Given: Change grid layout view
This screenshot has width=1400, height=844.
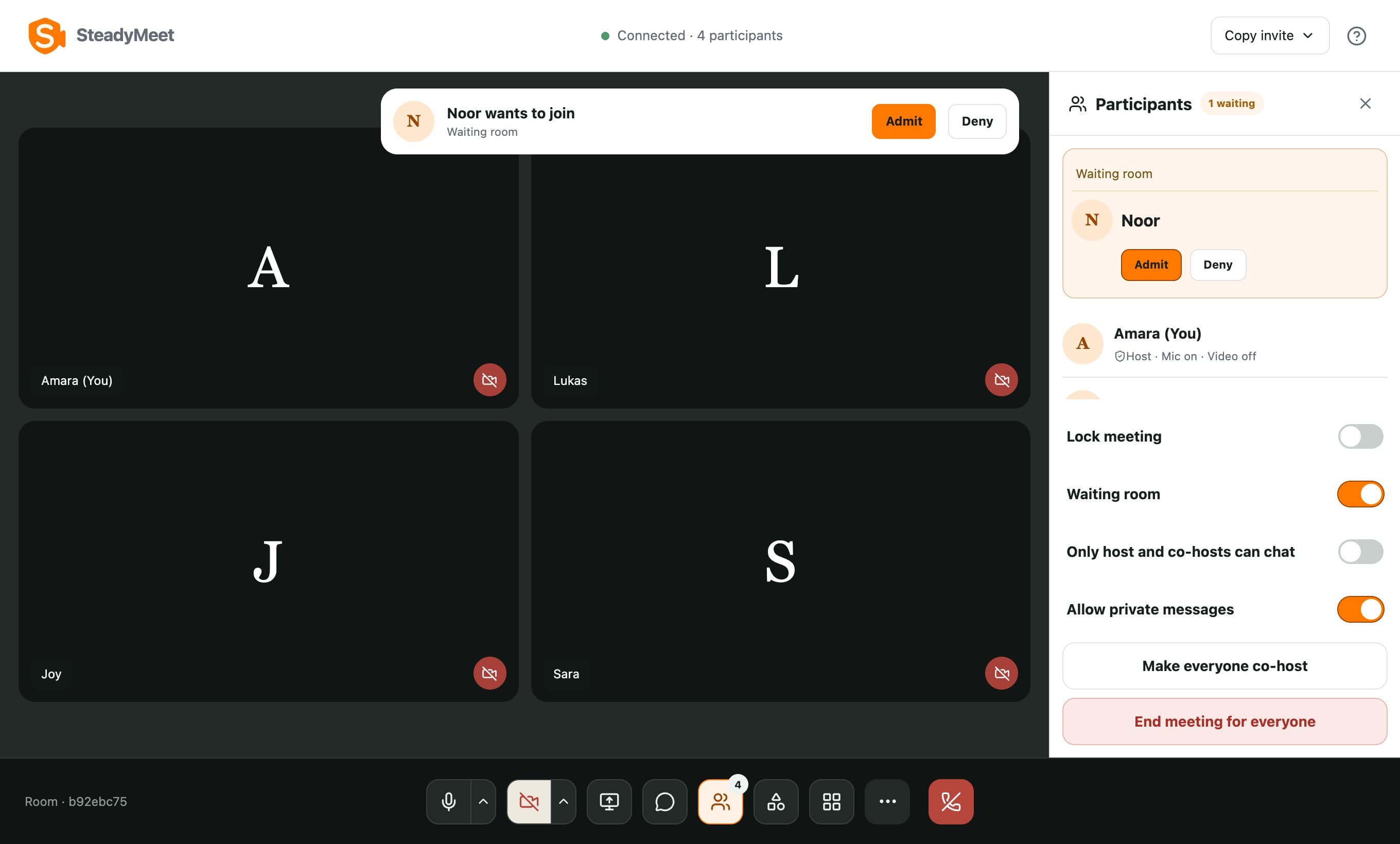Looking at the screenshot, I should coord(832,801).
